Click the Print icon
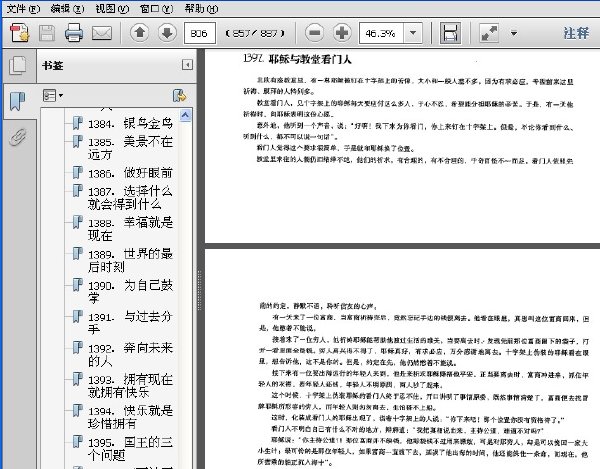Viewport: 600px width, 469px height. tap(73, 33)
